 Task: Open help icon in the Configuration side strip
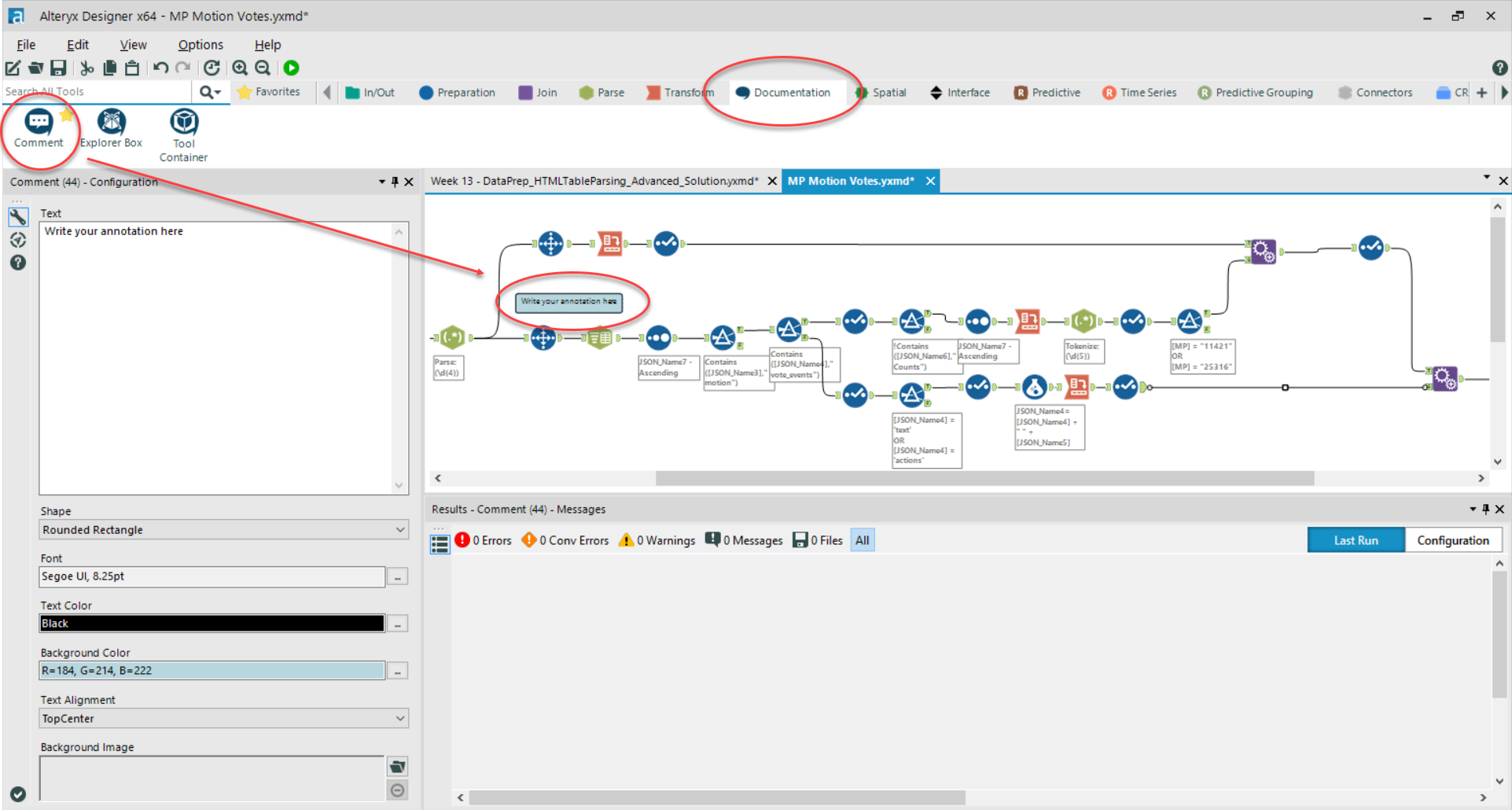coord(18,263)
